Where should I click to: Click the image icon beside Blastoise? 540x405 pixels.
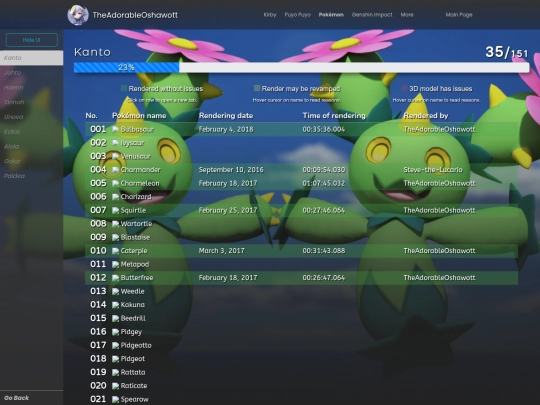pyautogui.click(x=115, y=237)
